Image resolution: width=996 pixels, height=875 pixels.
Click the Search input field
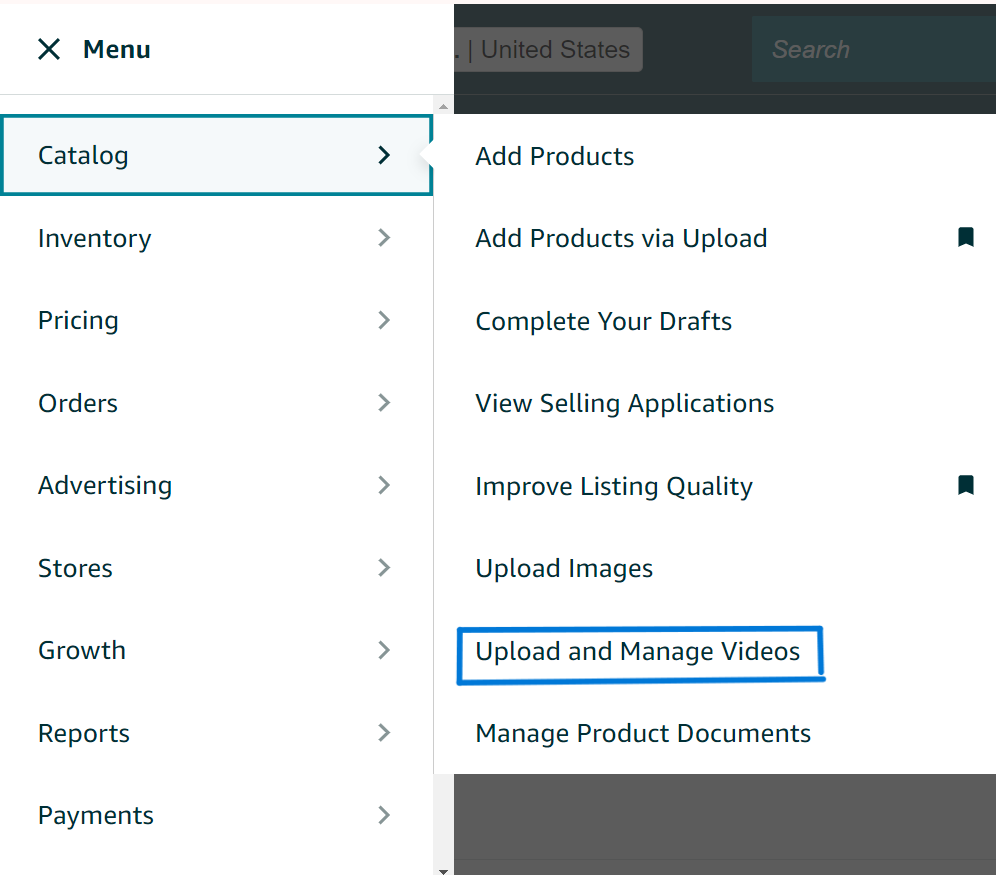[x=870, y=49]
